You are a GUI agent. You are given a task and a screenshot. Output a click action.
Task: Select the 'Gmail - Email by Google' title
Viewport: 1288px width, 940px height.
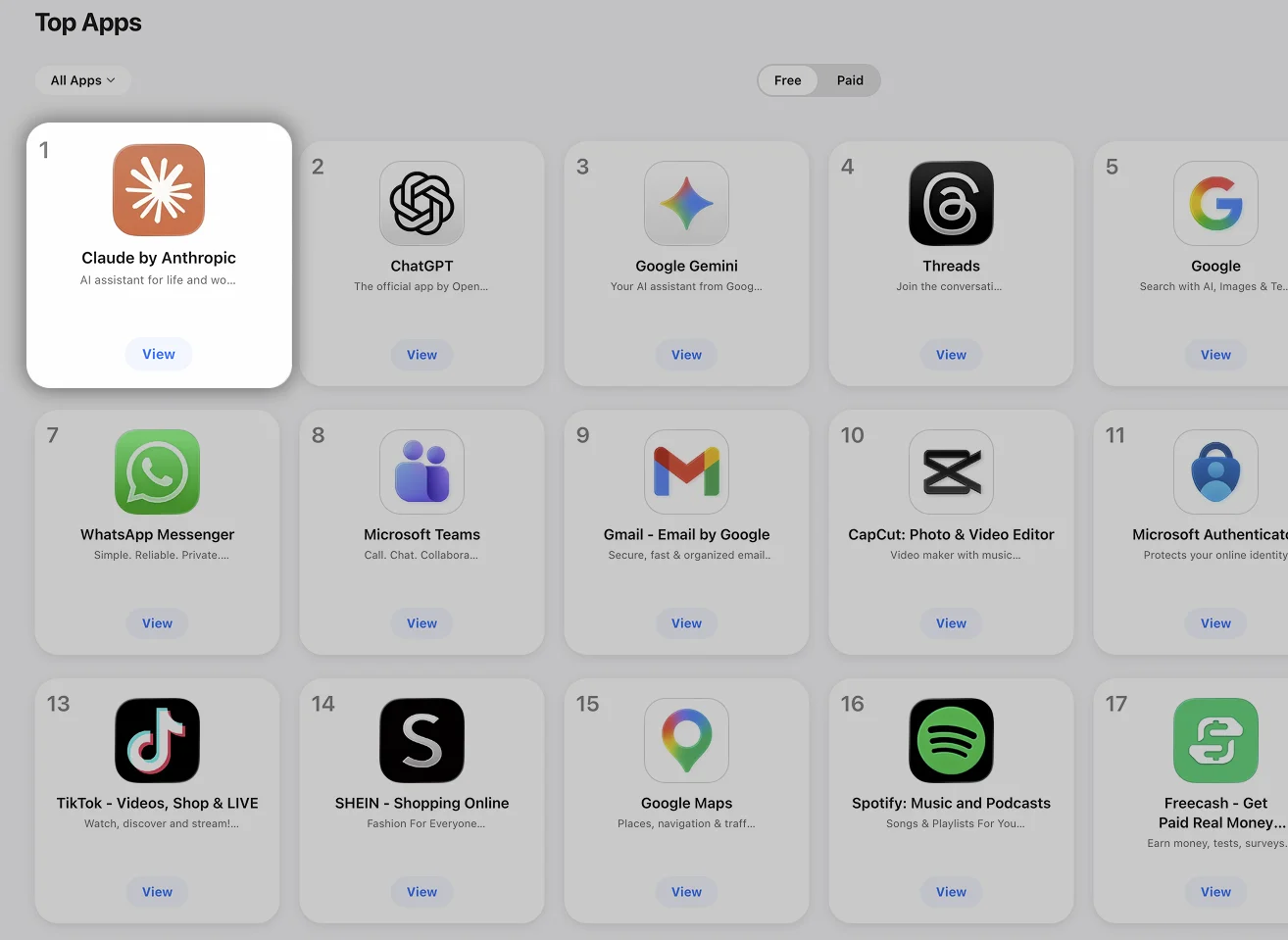pos(686,534)
